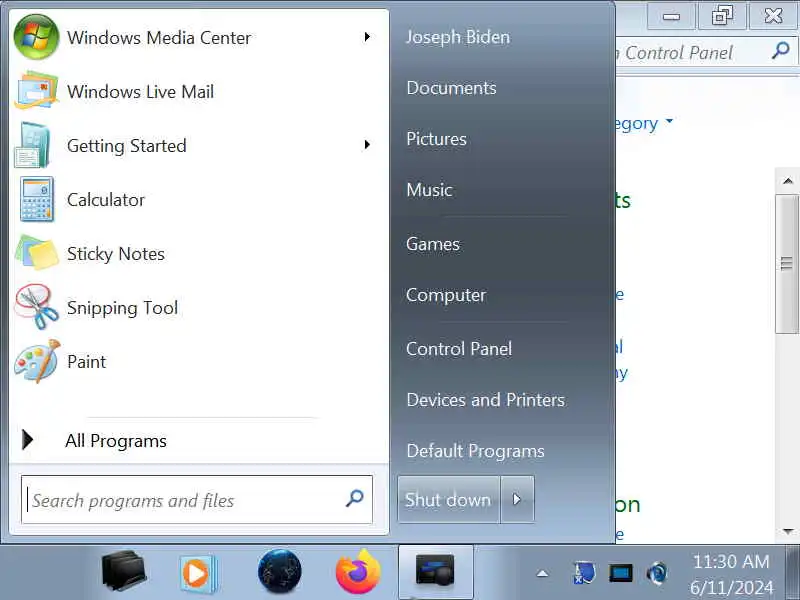Open Action Center flag tray icon

click(583, 573)
